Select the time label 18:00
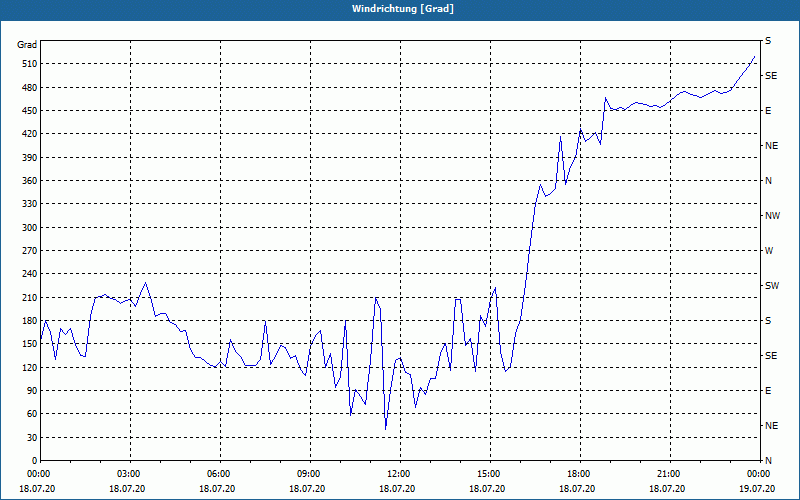The height and width of the screenshot is (500, 800). 578,473
